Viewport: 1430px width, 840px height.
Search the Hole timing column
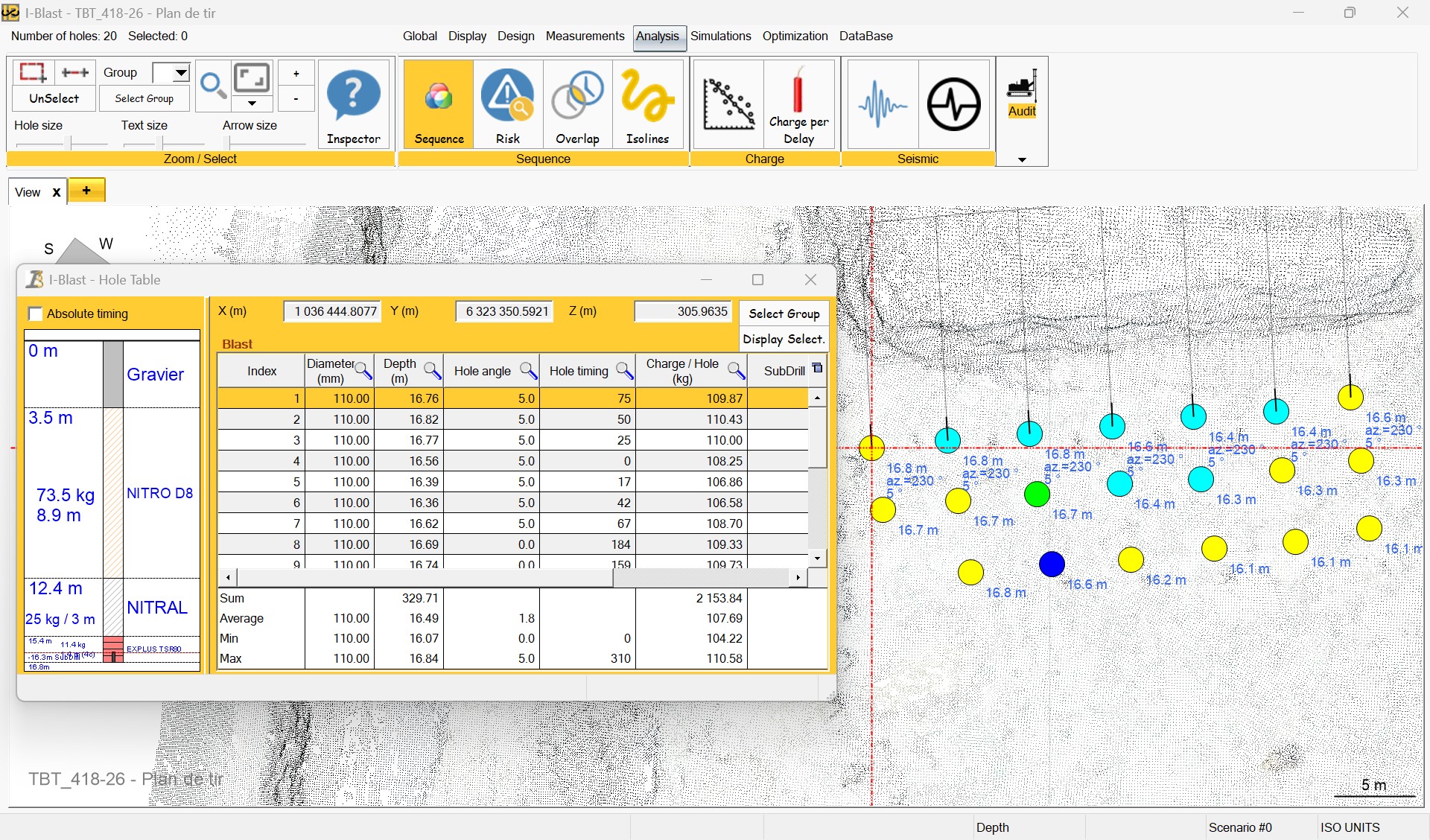point(623,371)
